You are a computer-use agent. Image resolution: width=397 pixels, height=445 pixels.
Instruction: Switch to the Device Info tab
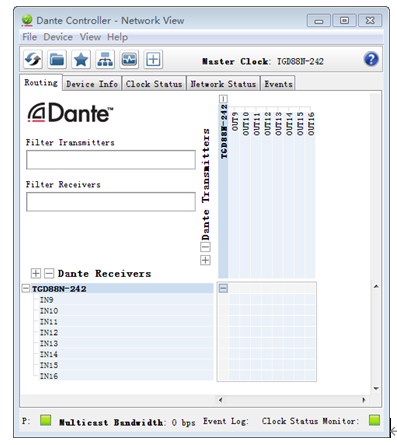(x=92, y=84)
